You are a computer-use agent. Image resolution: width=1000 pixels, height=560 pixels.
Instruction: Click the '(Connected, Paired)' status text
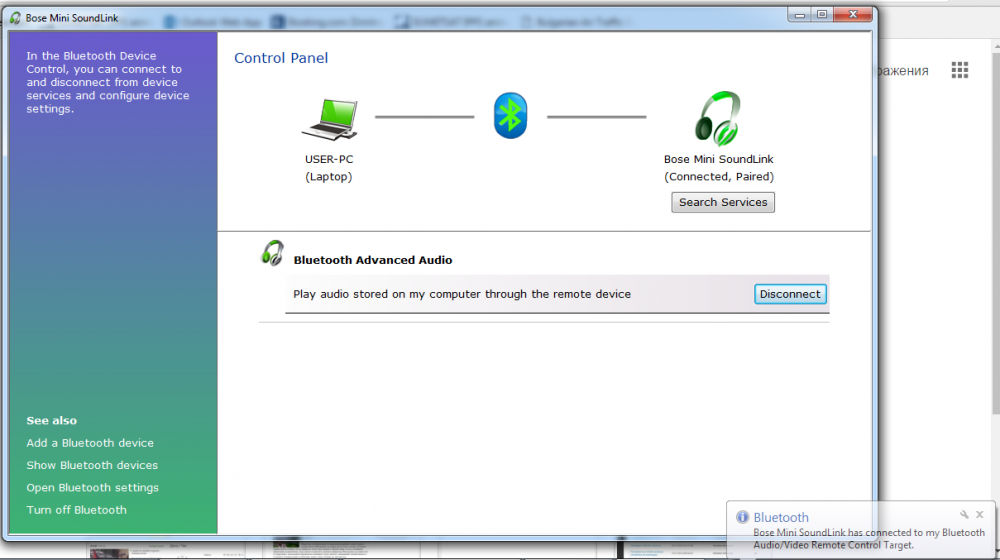[719, 177]
